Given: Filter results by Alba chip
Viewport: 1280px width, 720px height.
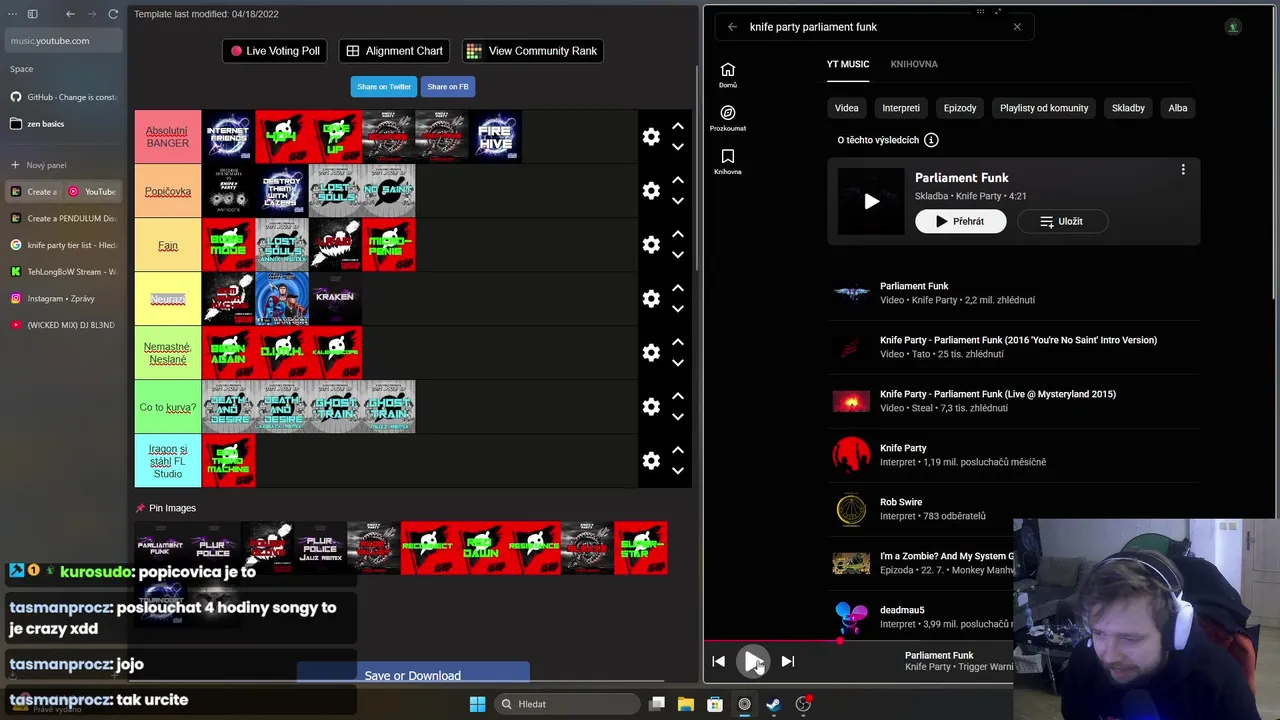Looking at the screenshot, I should tap(1178, 108).
